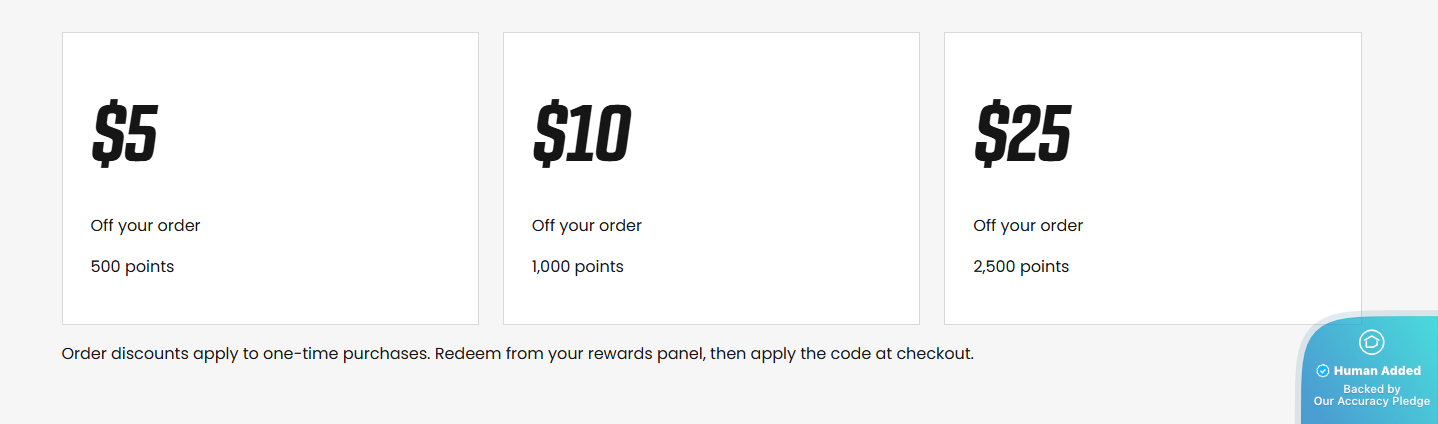
Task: Select the $5 off reward card
Action: [270, 178]
